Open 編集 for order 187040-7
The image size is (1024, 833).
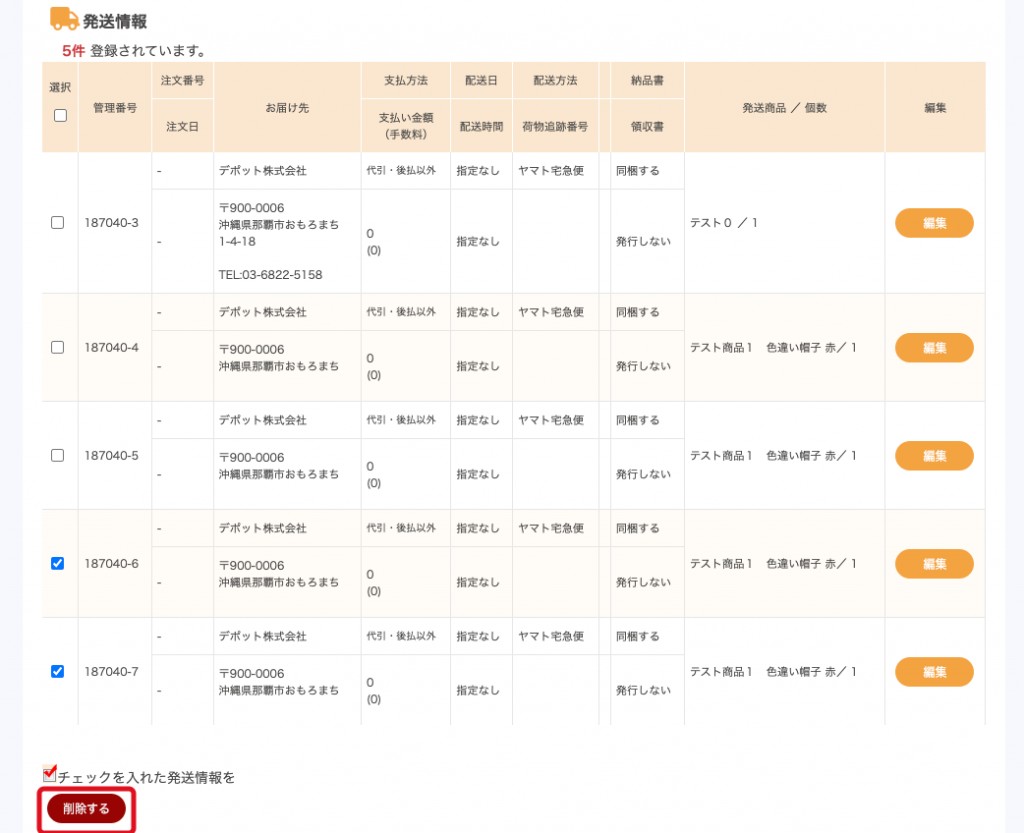pyautogui.click(x=934, y=671)
